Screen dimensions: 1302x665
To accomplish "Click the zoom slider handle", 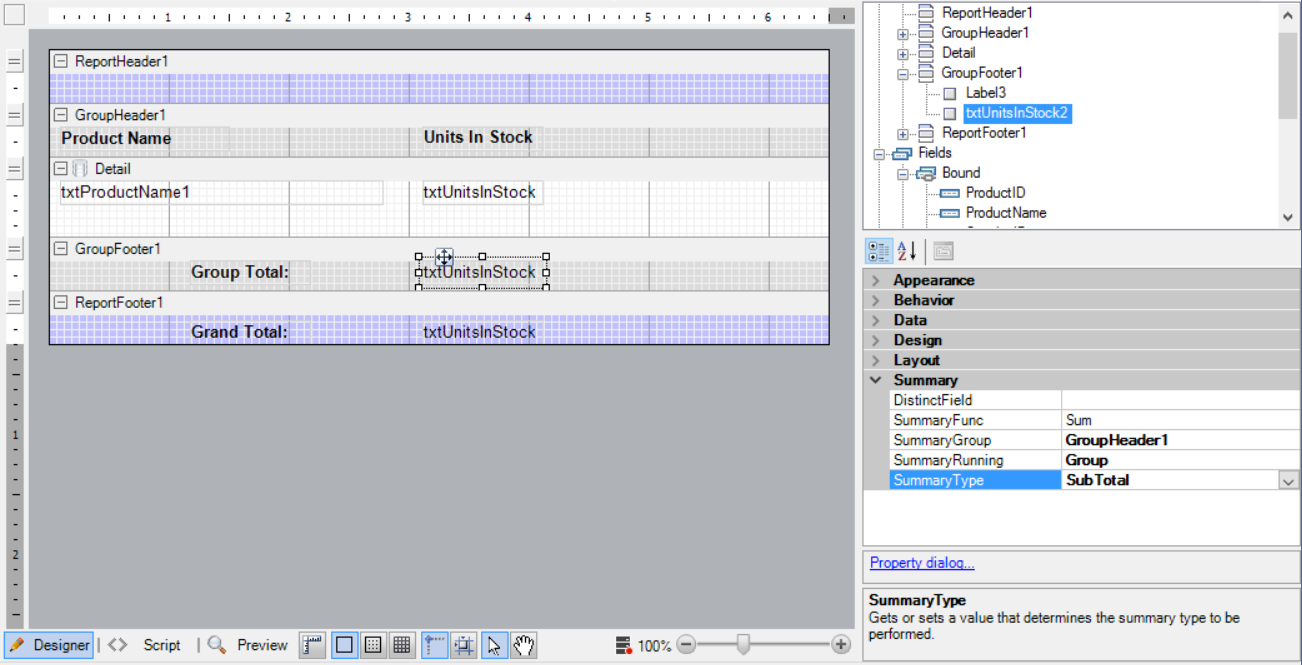I will (x=743, y=646).
